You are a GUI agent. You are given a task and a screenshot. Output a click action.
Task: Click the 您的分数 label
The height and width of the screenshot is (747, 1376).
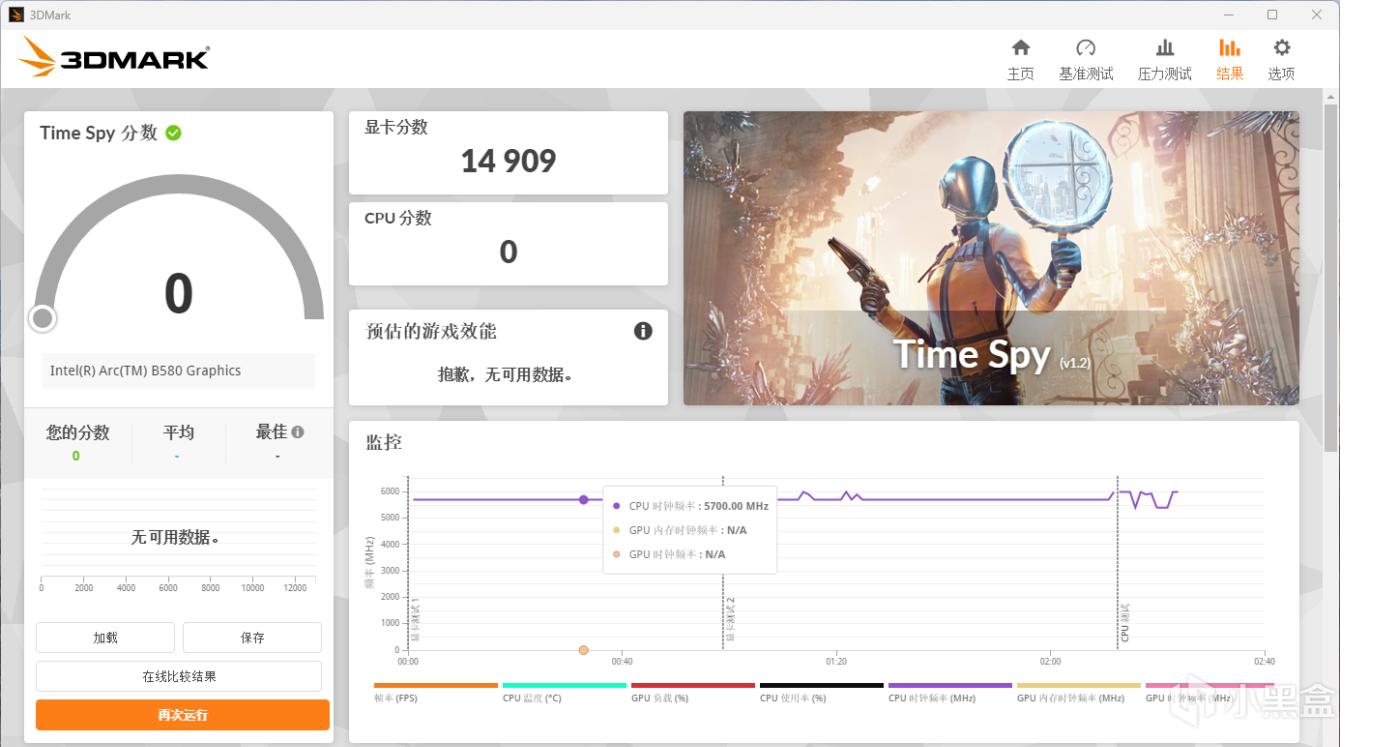tap(77, 432)
